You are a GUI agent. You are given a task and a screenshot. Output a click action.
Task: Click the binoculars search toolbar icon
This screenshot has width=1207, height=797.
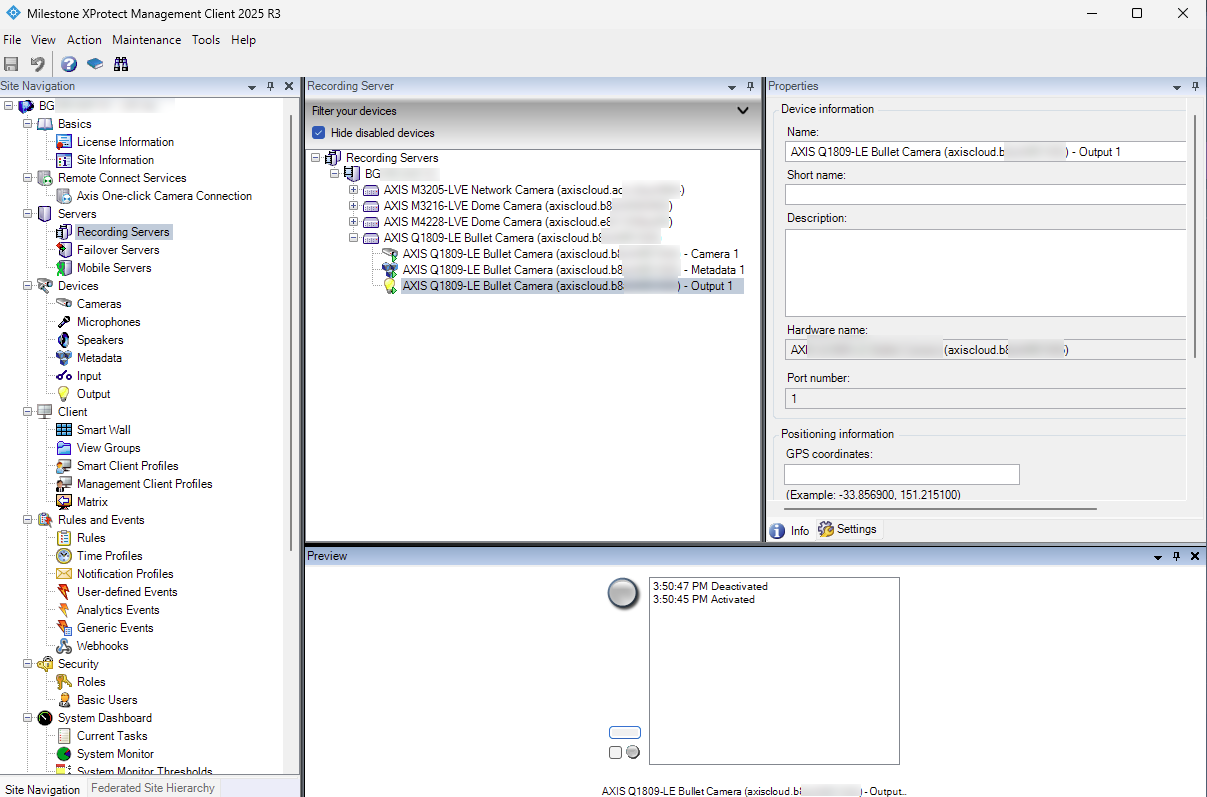point(121,64)
